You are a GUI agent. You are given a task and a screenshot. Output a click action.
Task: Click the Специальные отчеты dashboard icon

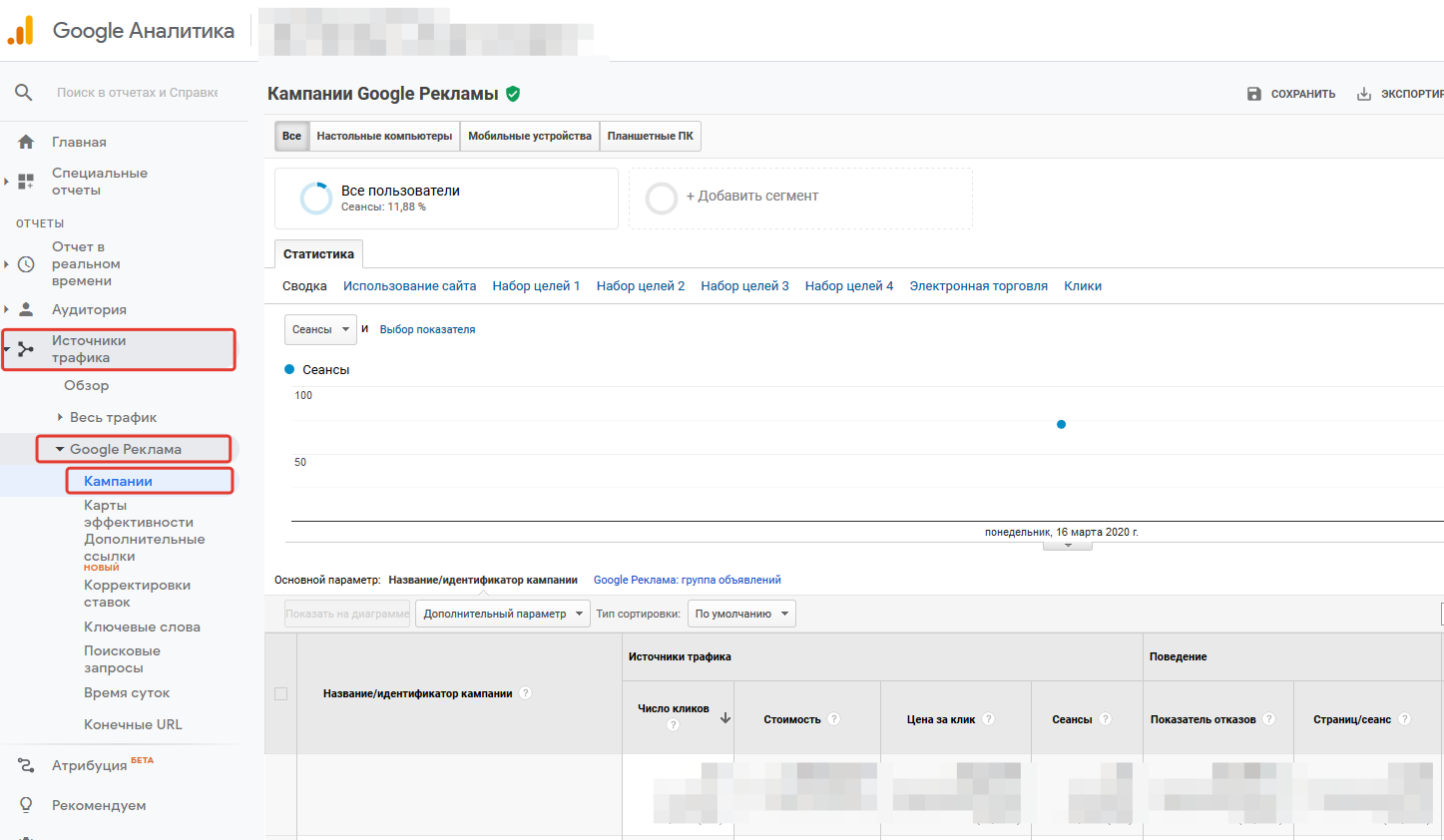tap(26, 182)
